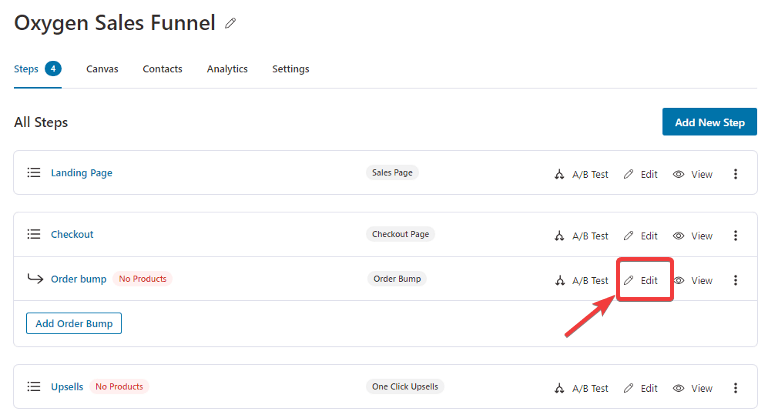Open the Checkout step link
Viewport: 768px width, 418px height.
pyautogui.click(x=72, y=234)
